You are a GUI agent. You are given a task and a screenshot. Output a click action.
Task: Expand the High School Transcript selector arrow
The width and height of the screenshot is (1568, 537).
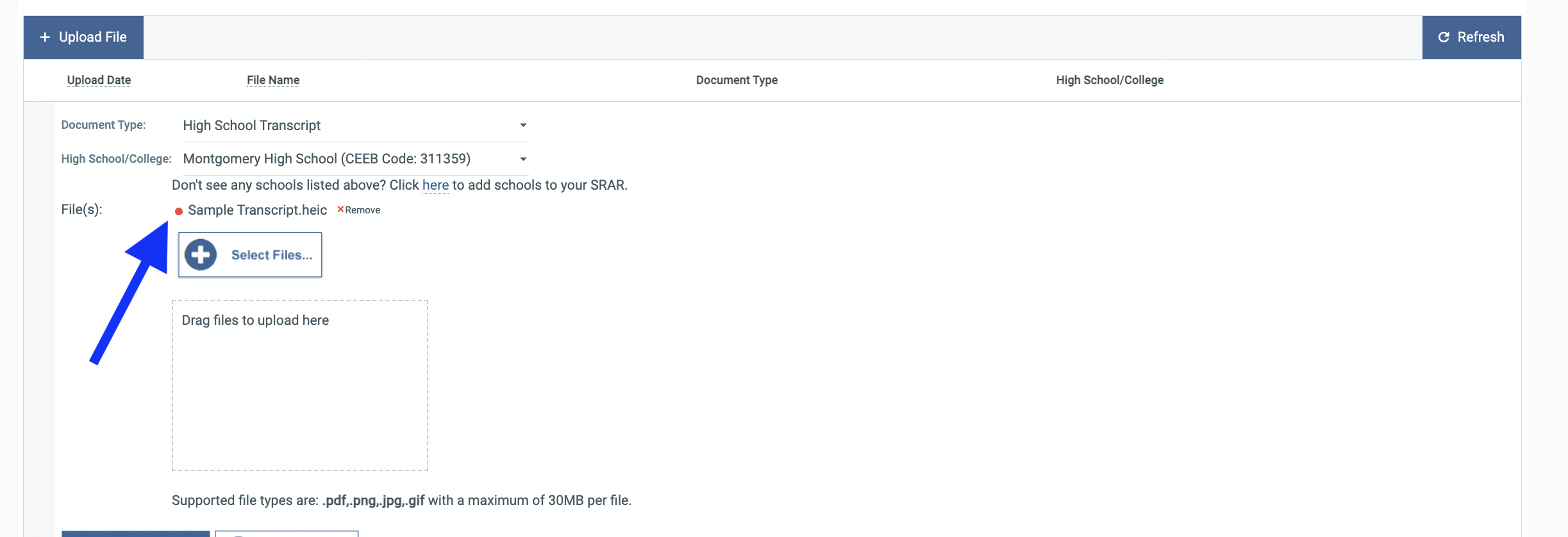pos(523,126)
